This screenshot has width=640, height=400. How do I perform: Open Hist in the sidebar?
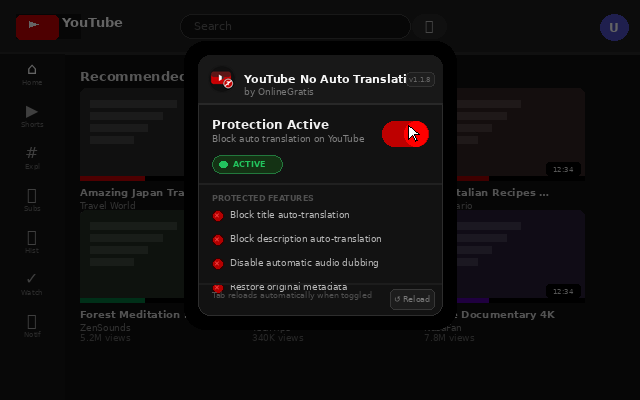[x=32, y=243]
